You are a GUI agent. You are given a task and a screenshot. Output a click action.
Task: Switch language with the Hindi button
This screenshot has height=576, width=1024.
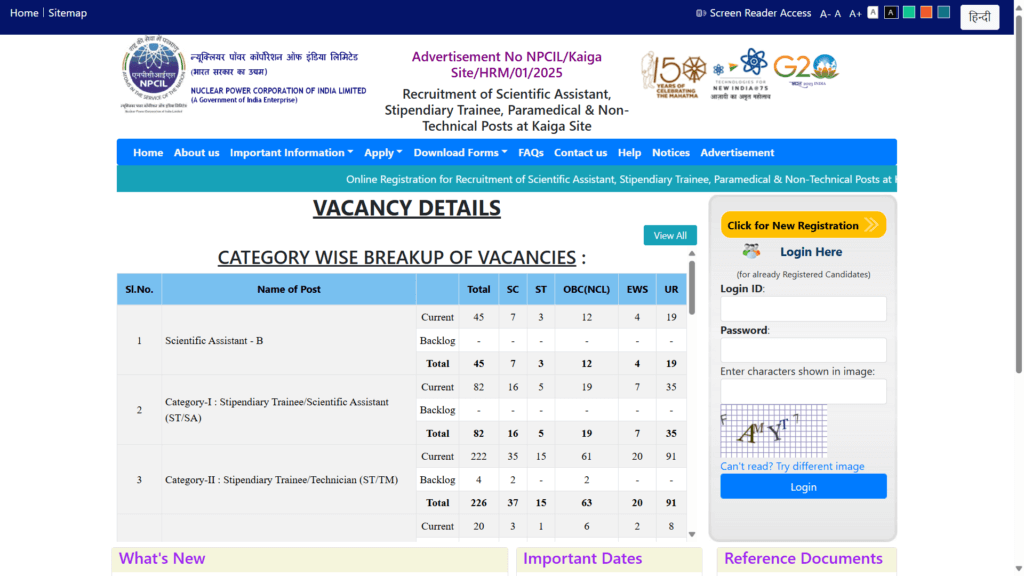coord(980,17)
